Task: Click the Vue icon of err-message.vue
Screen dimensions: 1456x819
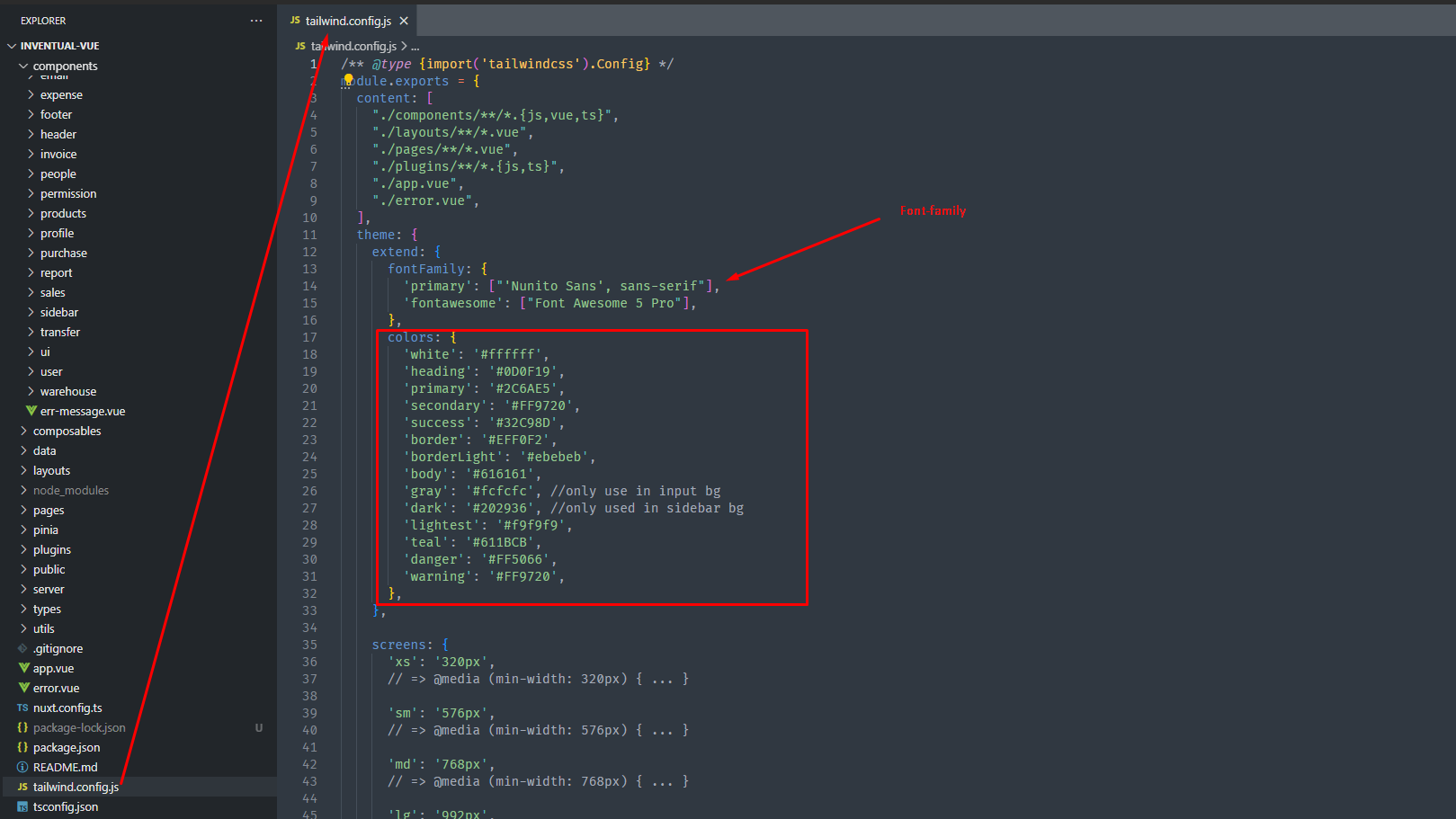Action: point(31,411)
